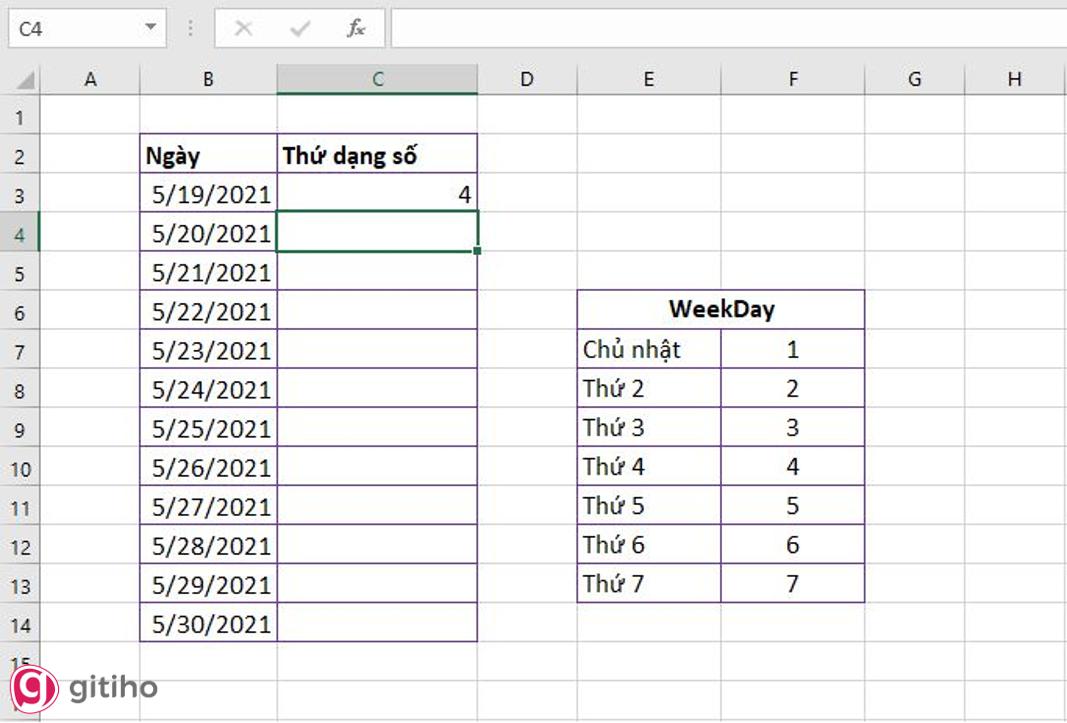Click the "Chủ nhật" cell
The image size is (1067, 723).
648,350
